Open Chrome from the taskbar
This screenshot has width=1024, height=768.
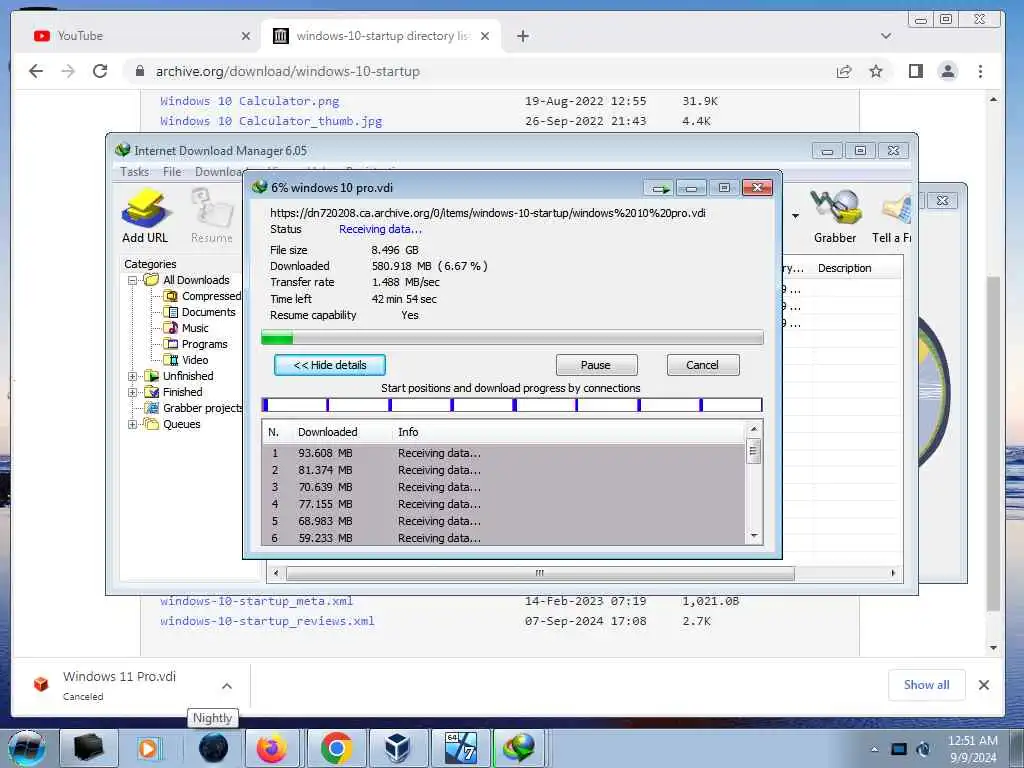[x=336, y=748]
